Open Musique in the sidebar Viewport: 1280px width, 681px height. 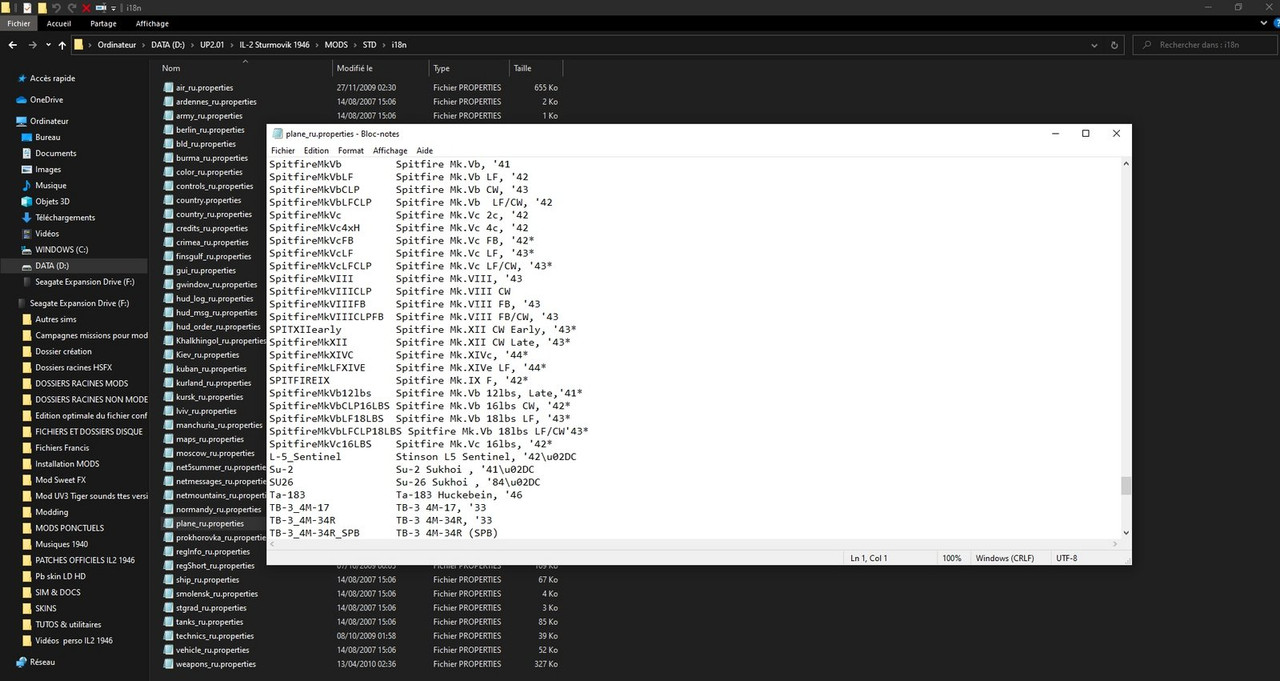(x=50, y=185)
